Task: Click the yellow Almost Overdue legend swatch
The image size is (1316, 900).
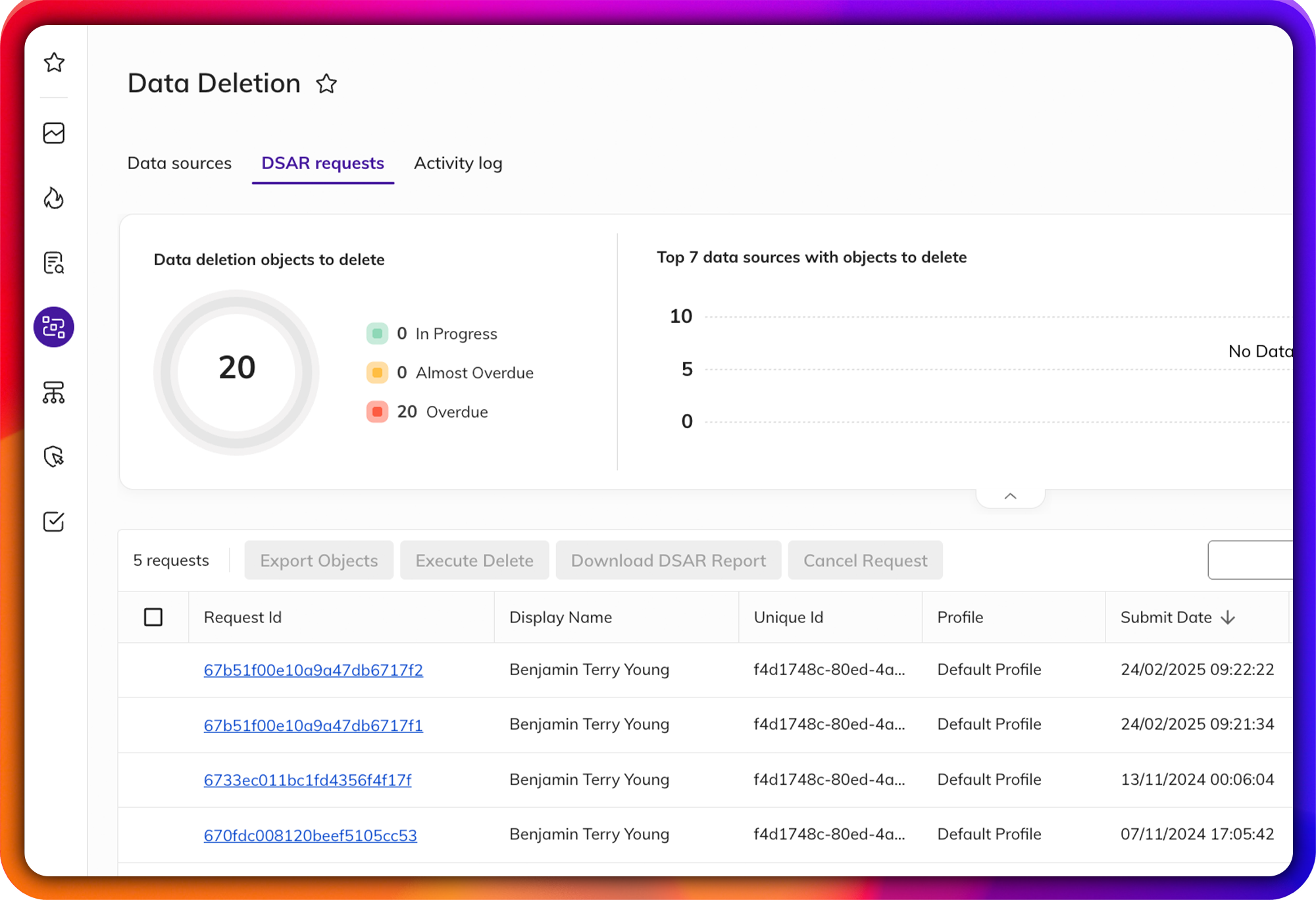Action: click(377, 372)
